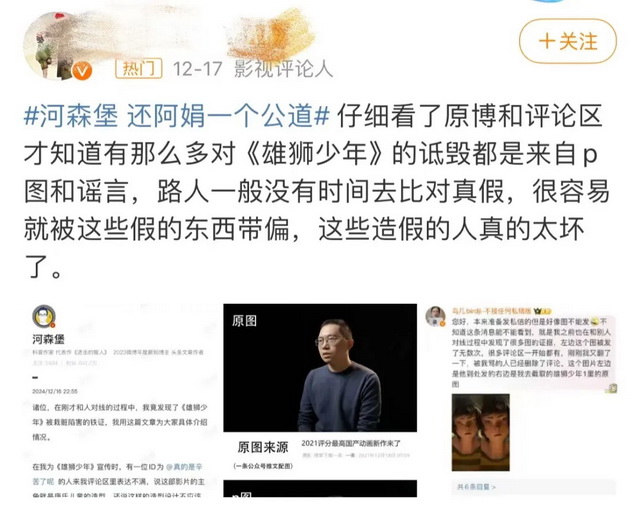Open the twin-faces 雄狮少年 comparison picture
The height and width of the screenshot is (516, 640).
pyautogui.click(x=480, y=432)
